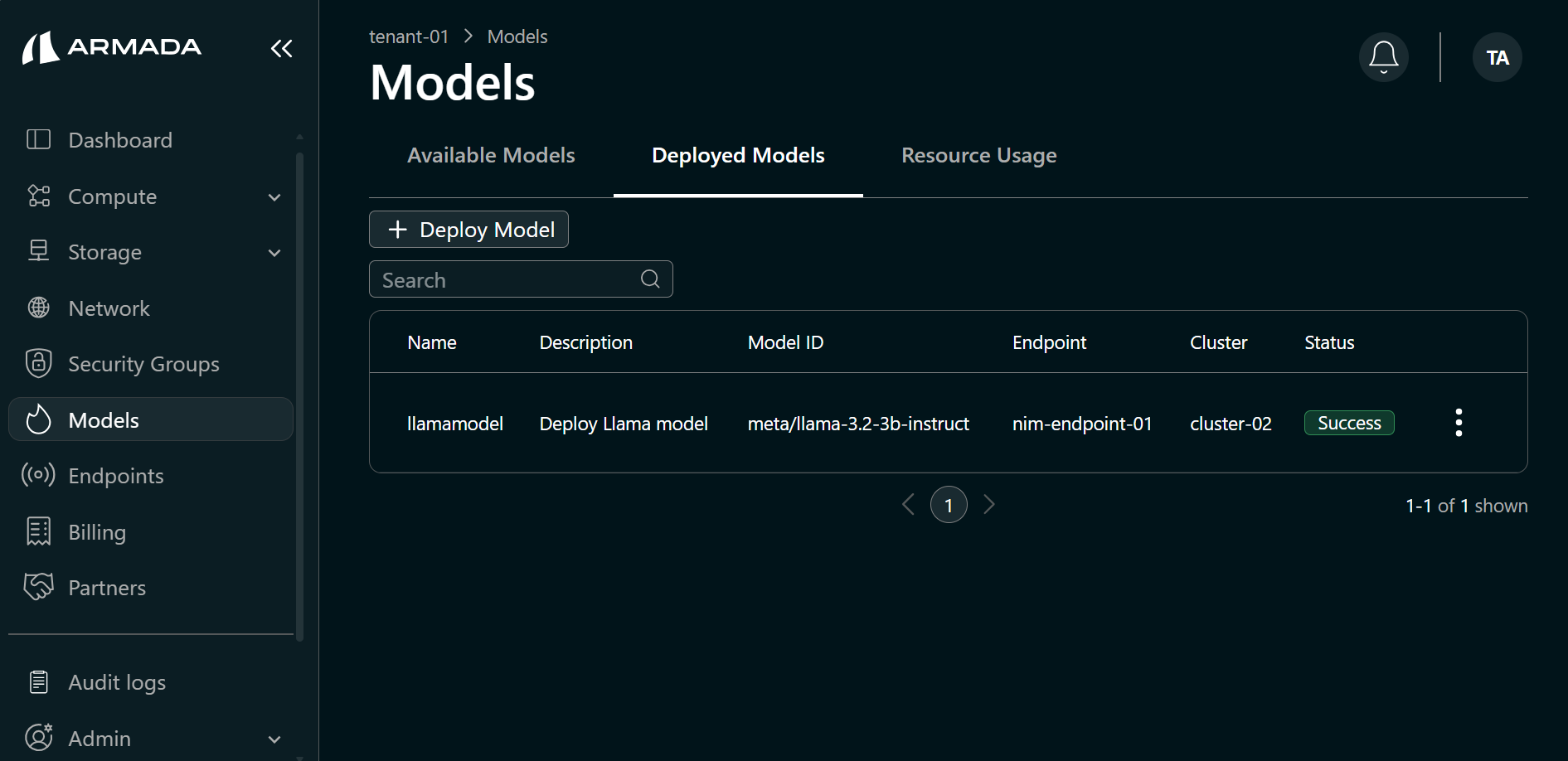Expand the Admin submenu chevron
Viewport: 1568px width, 761px height.
coord(274,739)
